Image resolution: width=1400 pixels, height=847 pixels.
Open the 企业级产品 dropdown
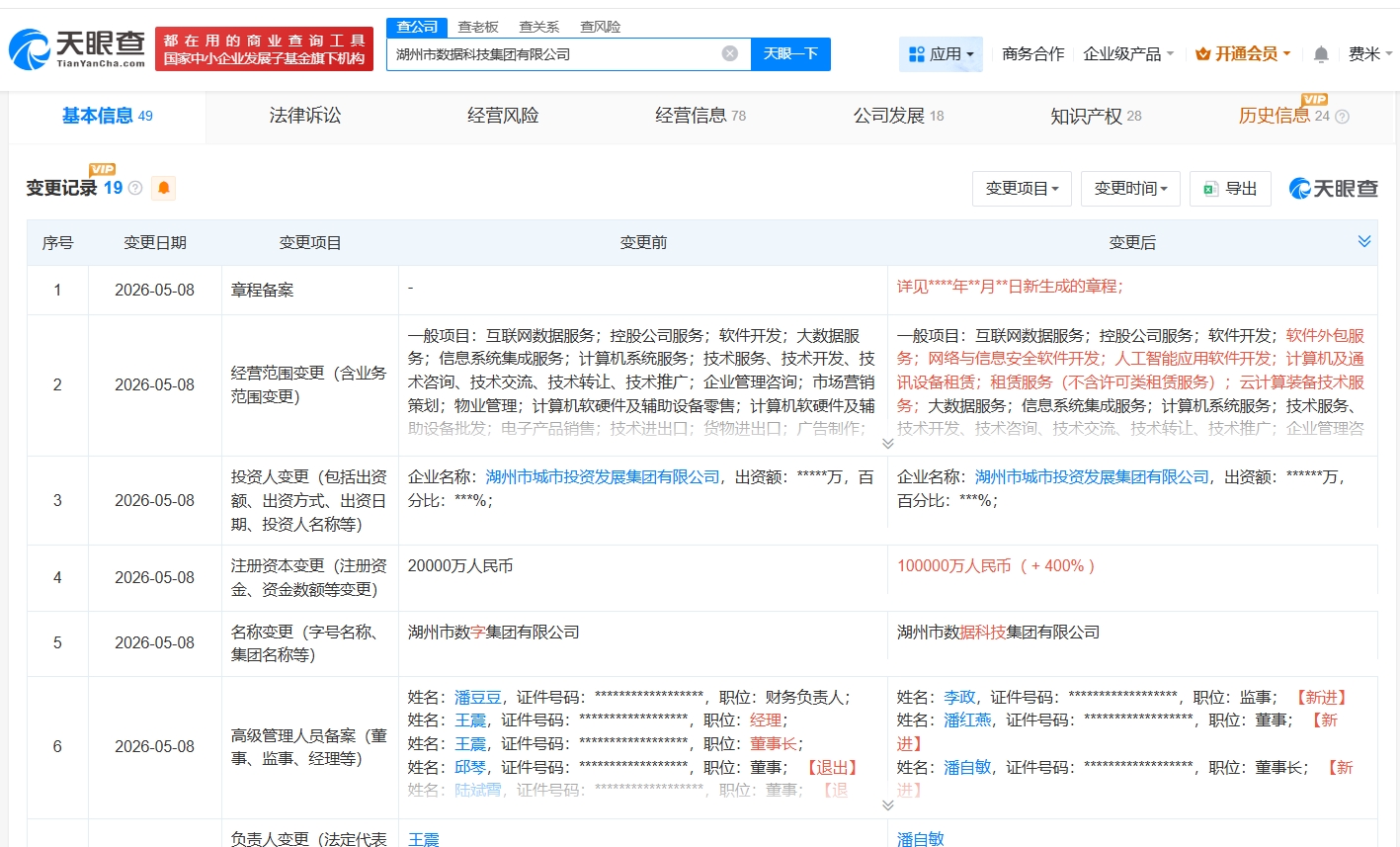1128,54
